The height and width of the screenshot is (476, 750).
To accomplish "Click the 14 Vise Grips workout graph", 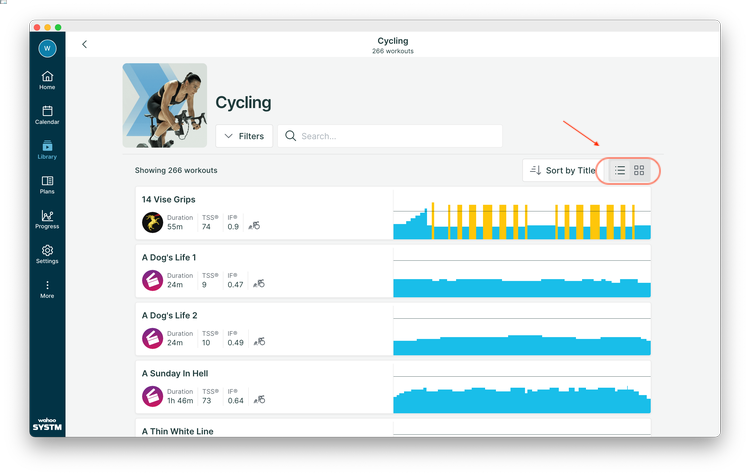I will click(522, 215).
